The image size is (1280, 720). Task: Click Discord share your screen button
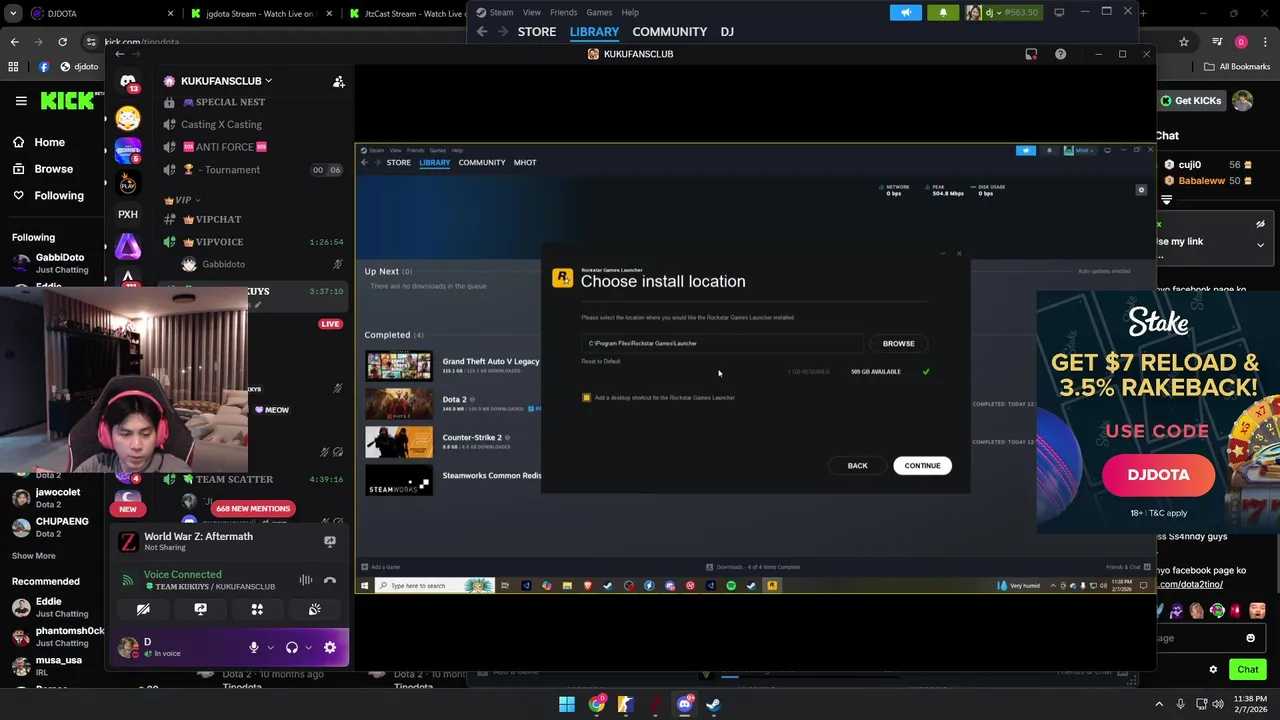[200, 609]
